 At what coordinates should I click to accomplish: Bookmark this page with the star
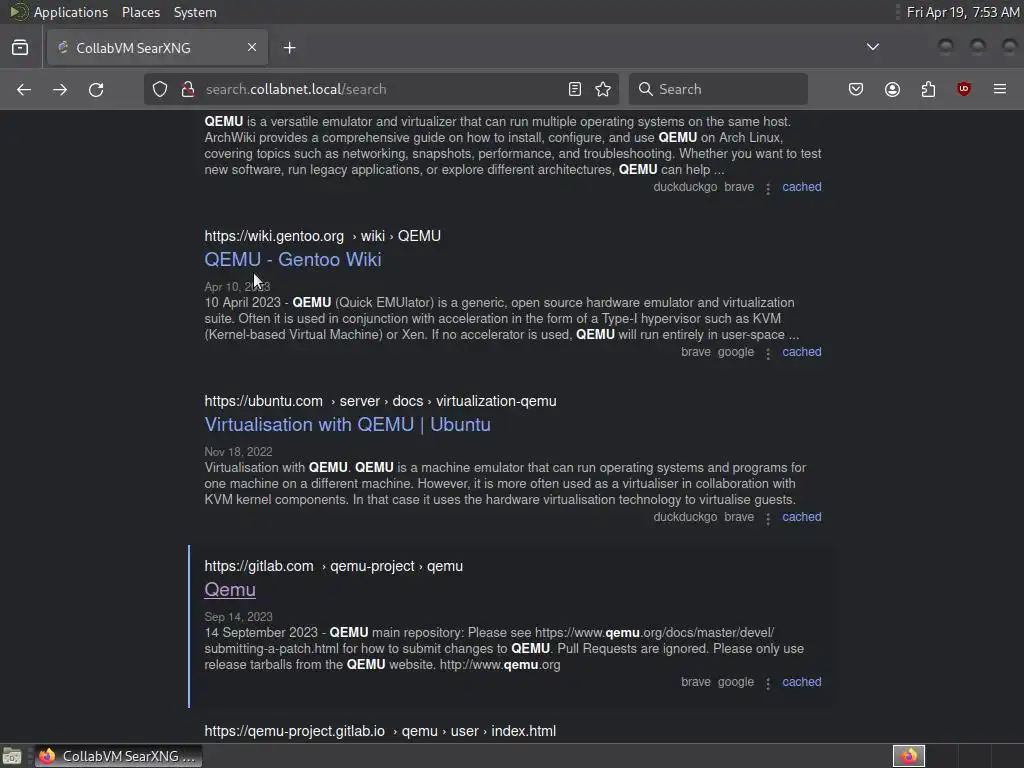pos(603,89)
